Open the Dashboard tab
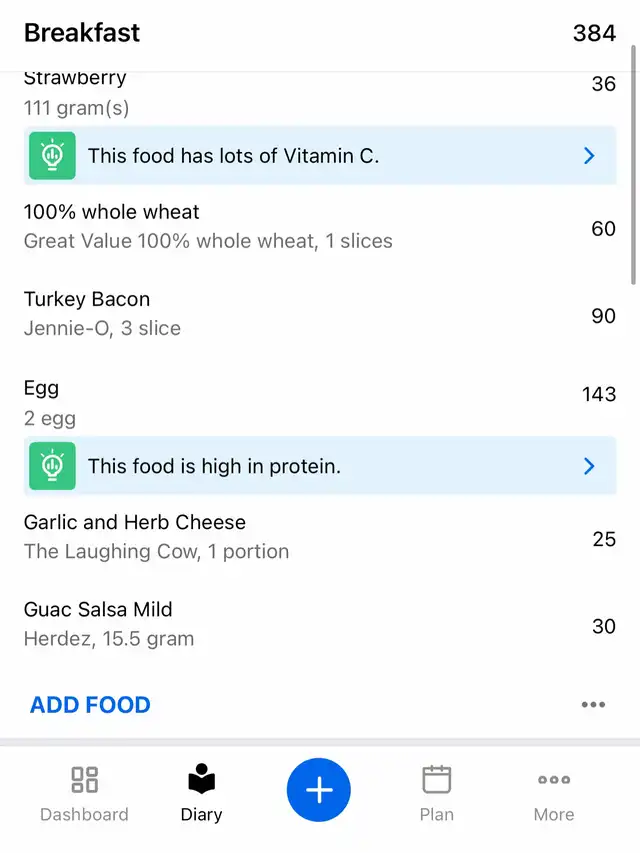Screen dimensions: 640x853 [x=84, y=794]
